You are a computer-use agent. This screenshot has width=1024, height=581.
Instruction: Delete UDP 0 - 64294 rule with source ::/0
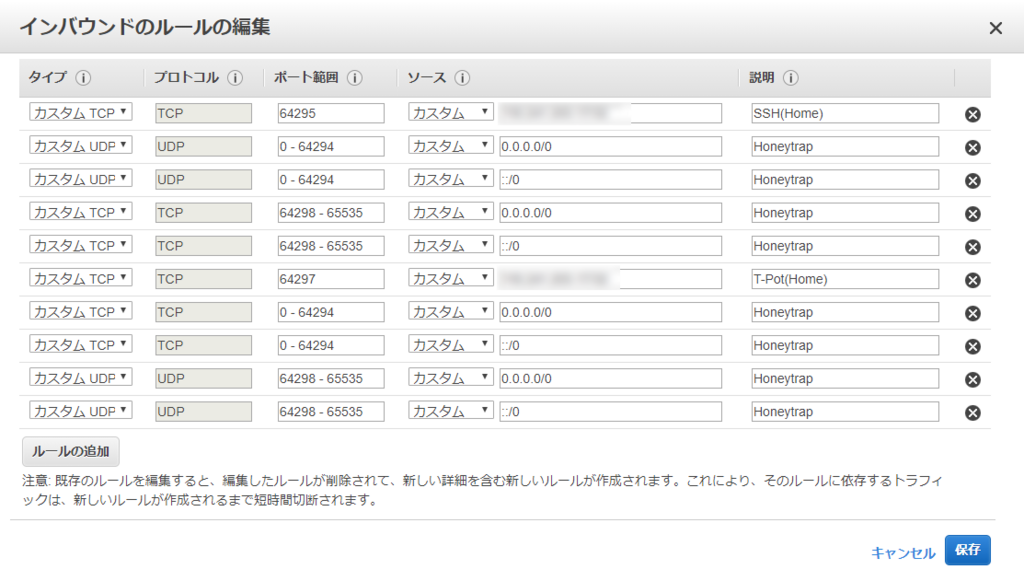972,181
